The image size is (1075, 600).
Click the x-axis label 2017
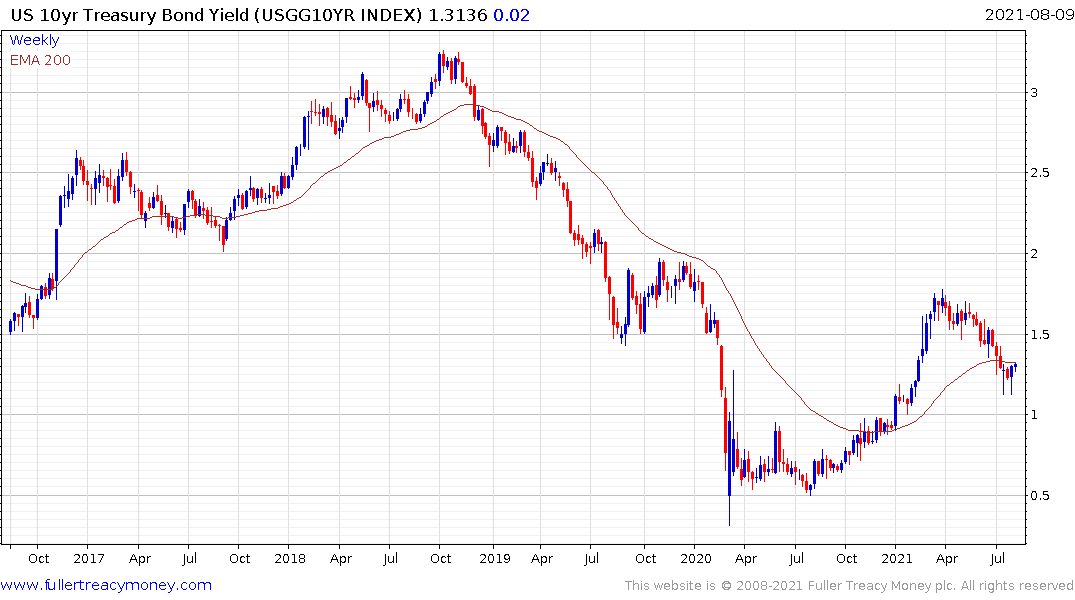coord(89,558)
